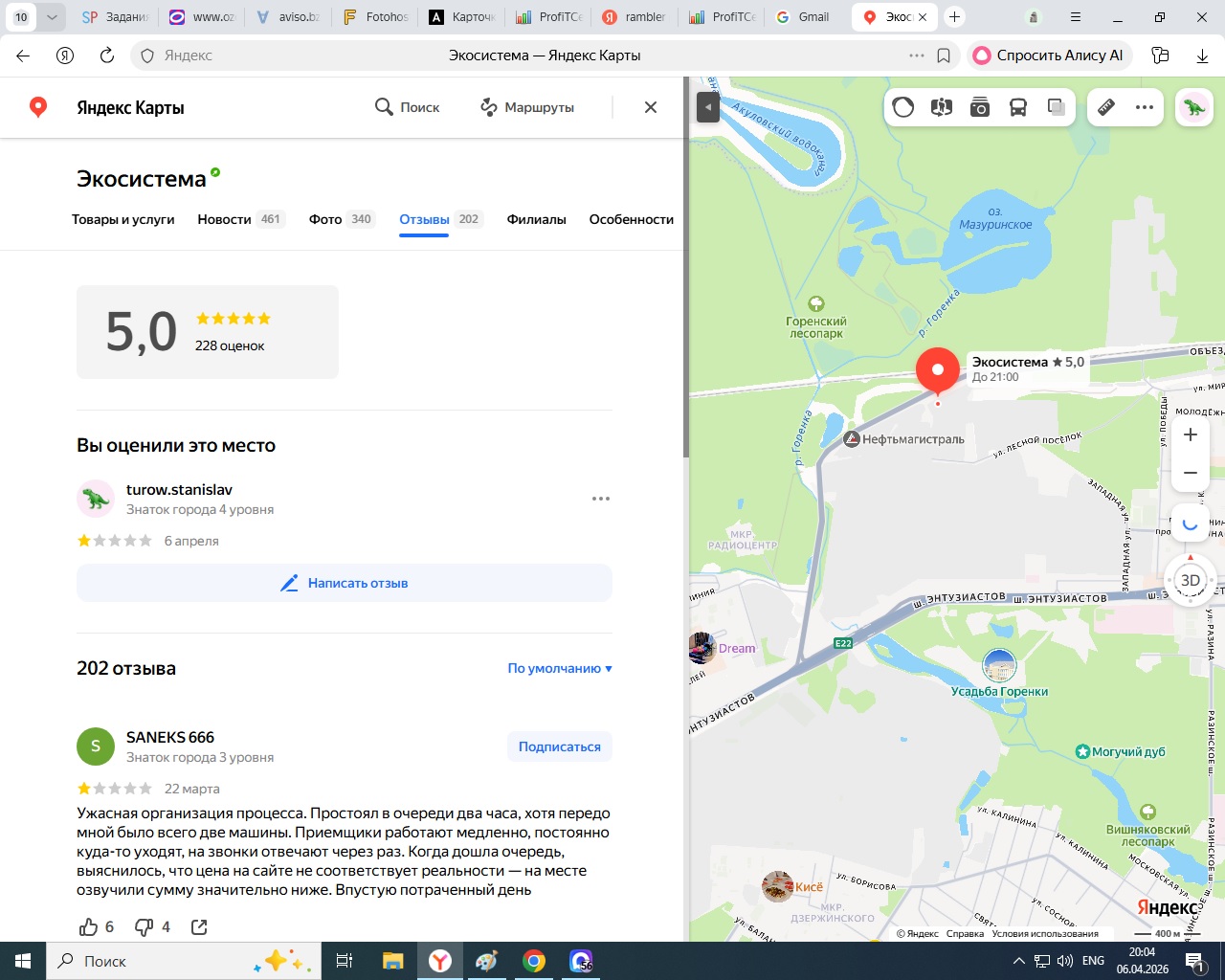Open File Explorer from the taskbar

click(x=392, y=961)
